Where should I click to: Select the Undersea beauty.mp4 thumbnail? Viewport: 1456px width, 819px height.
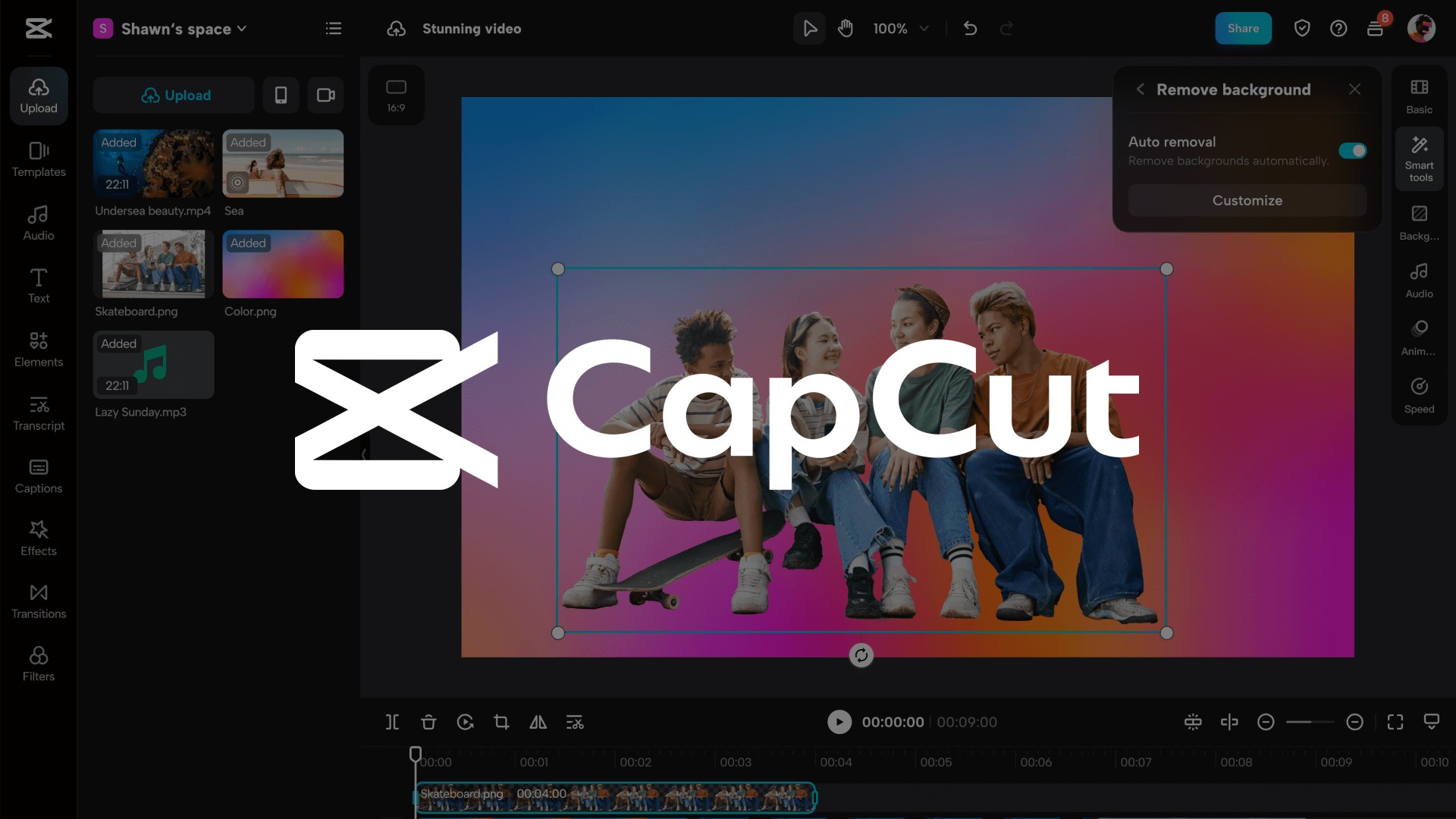153,164
